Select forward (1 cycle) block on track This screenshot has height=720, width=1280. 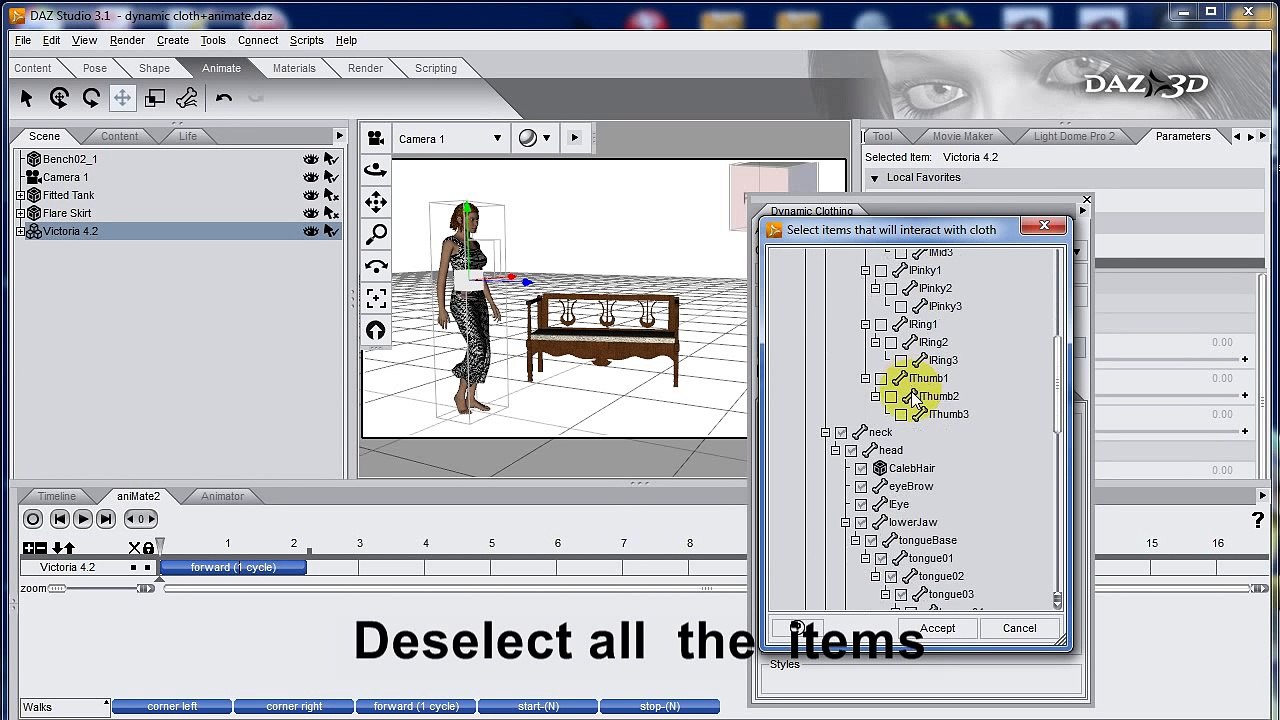(233, 567)
